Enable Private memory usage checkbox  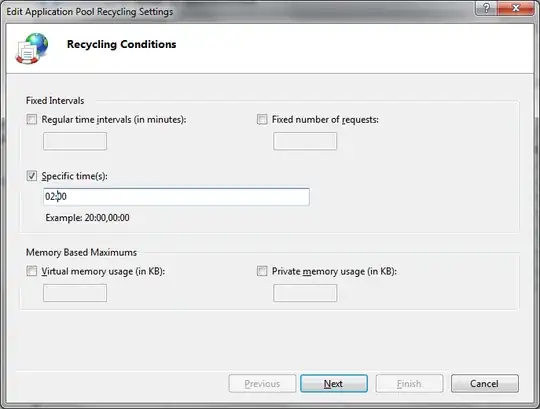(262, 271)
